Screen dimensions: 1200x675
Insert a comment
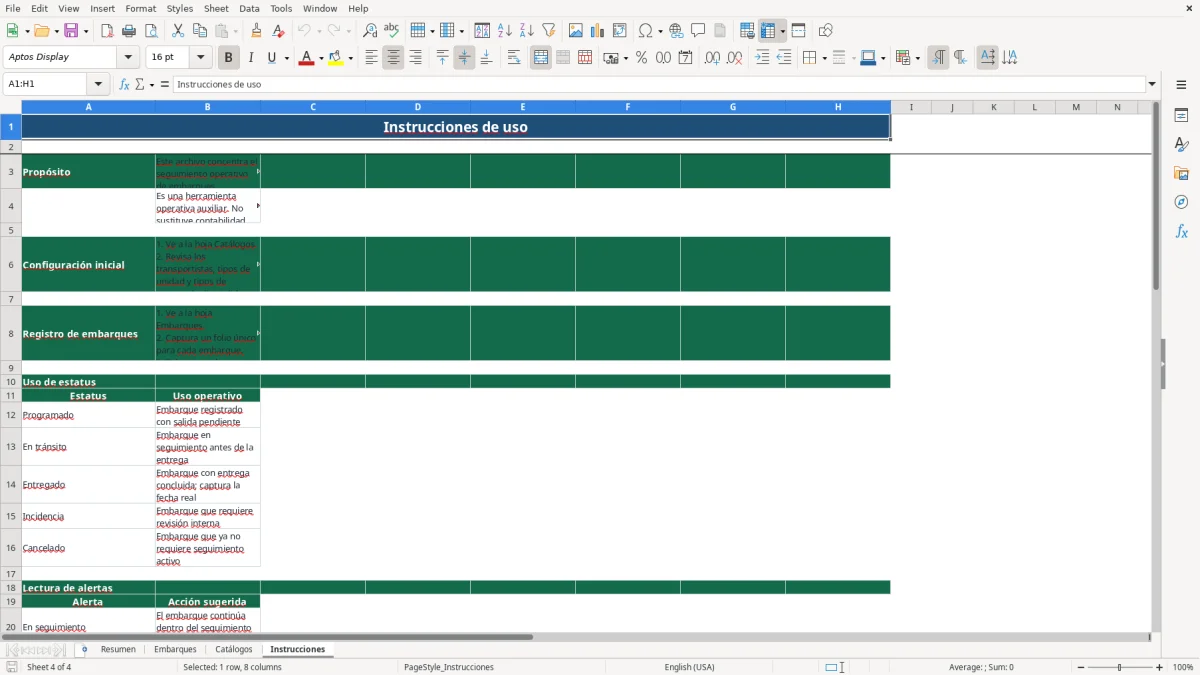698,31
